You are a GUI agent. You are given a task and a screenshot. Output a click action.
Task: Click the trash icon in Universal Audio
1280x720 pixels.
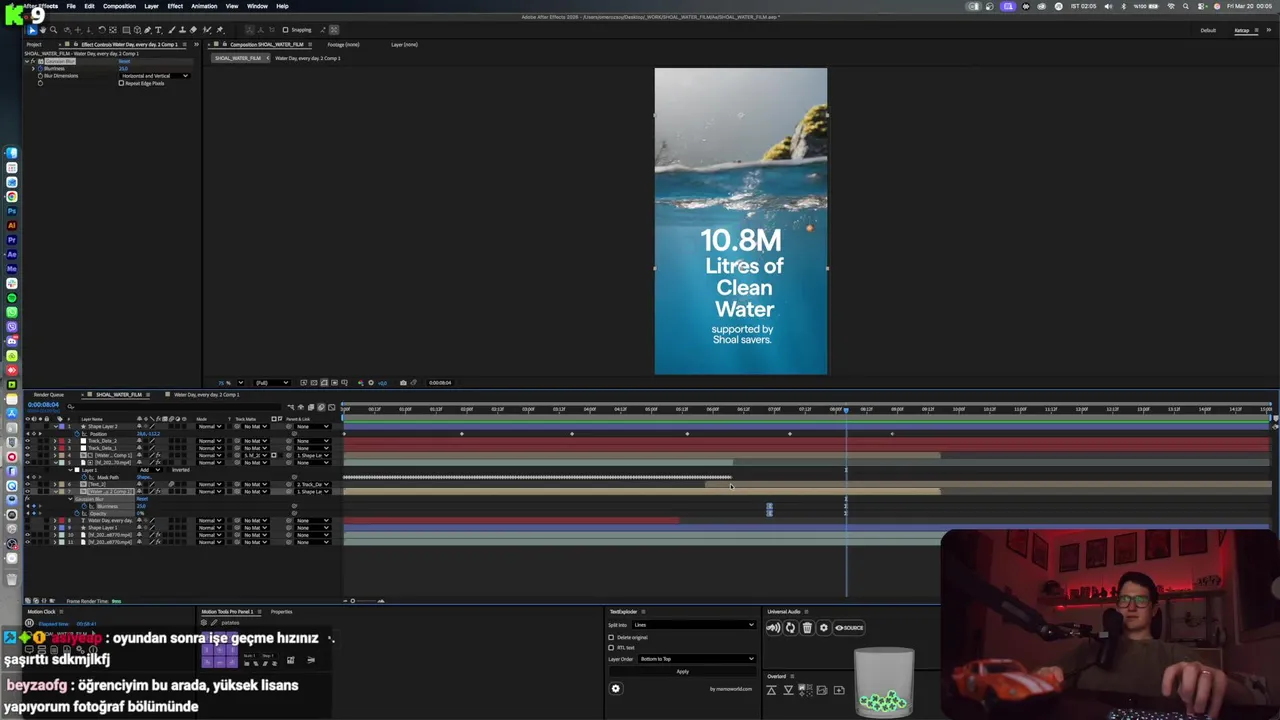click(x=807, y=628)
